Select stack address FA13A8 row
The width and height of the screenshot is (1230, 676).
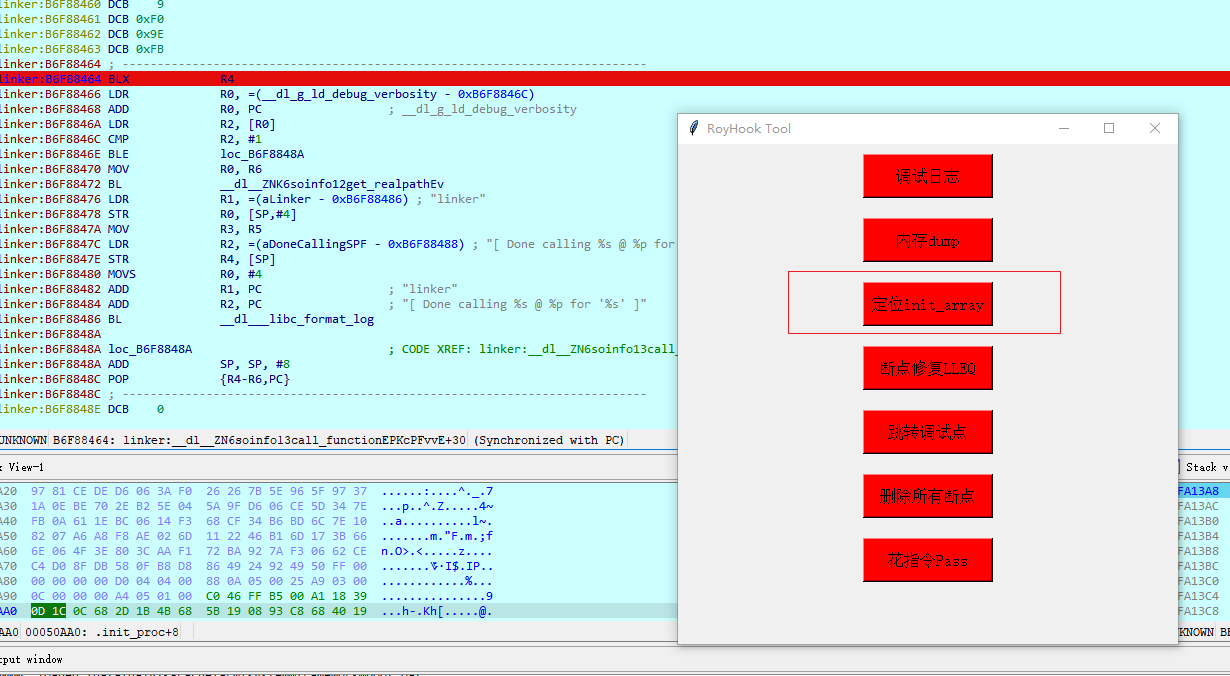click(x=1203, y=491)
